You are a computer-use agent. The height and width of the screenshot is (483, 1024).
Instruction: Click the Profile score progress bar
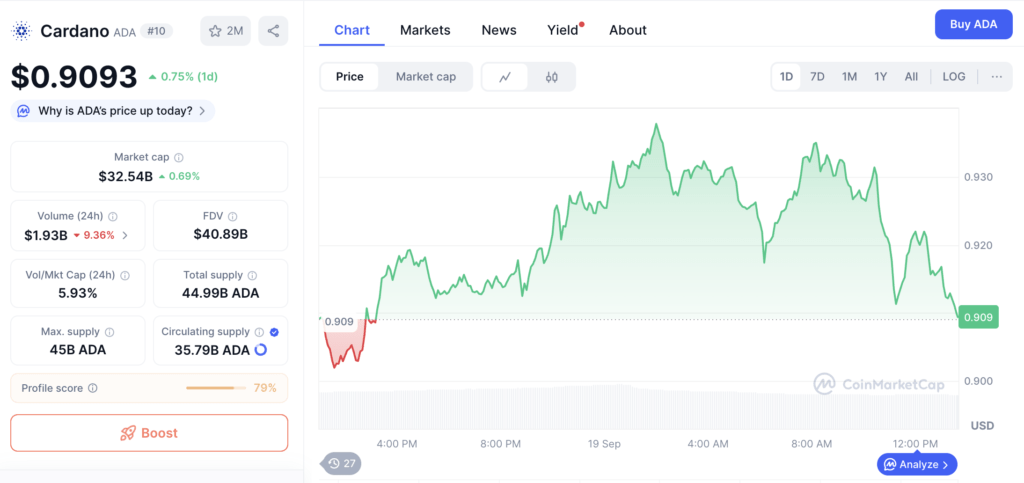216,388
